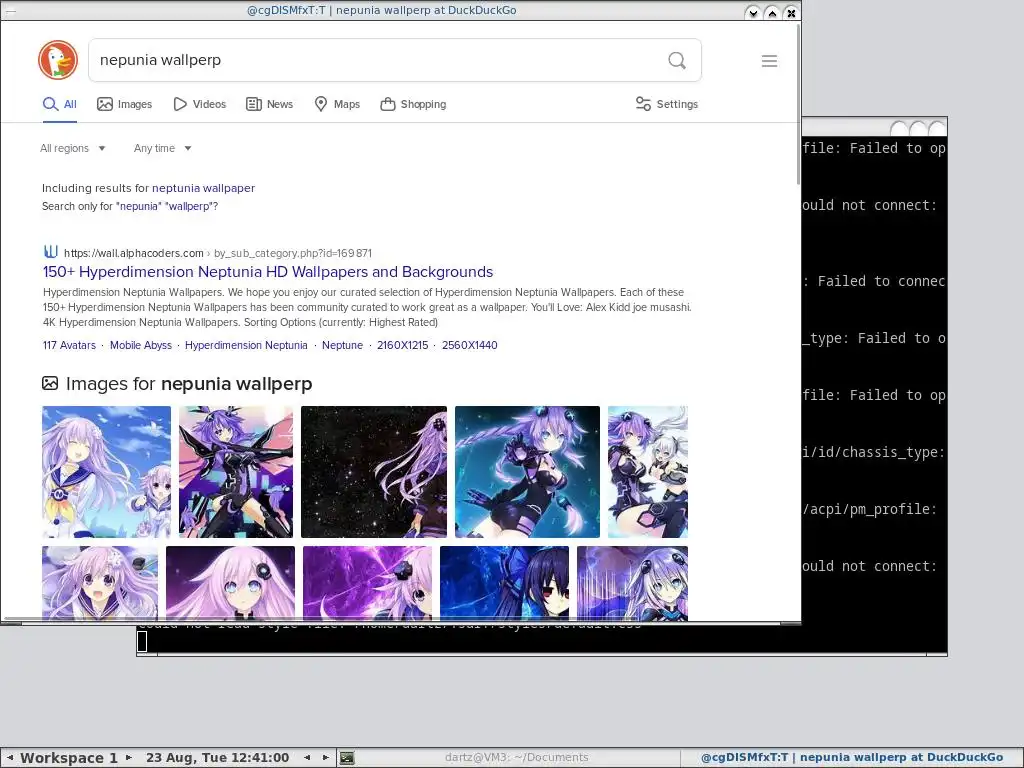Open first bottom-row thumbnail of smiling purple-haired girl
The width and height of the screenshot is (1024, 768).
coord(100,583)
